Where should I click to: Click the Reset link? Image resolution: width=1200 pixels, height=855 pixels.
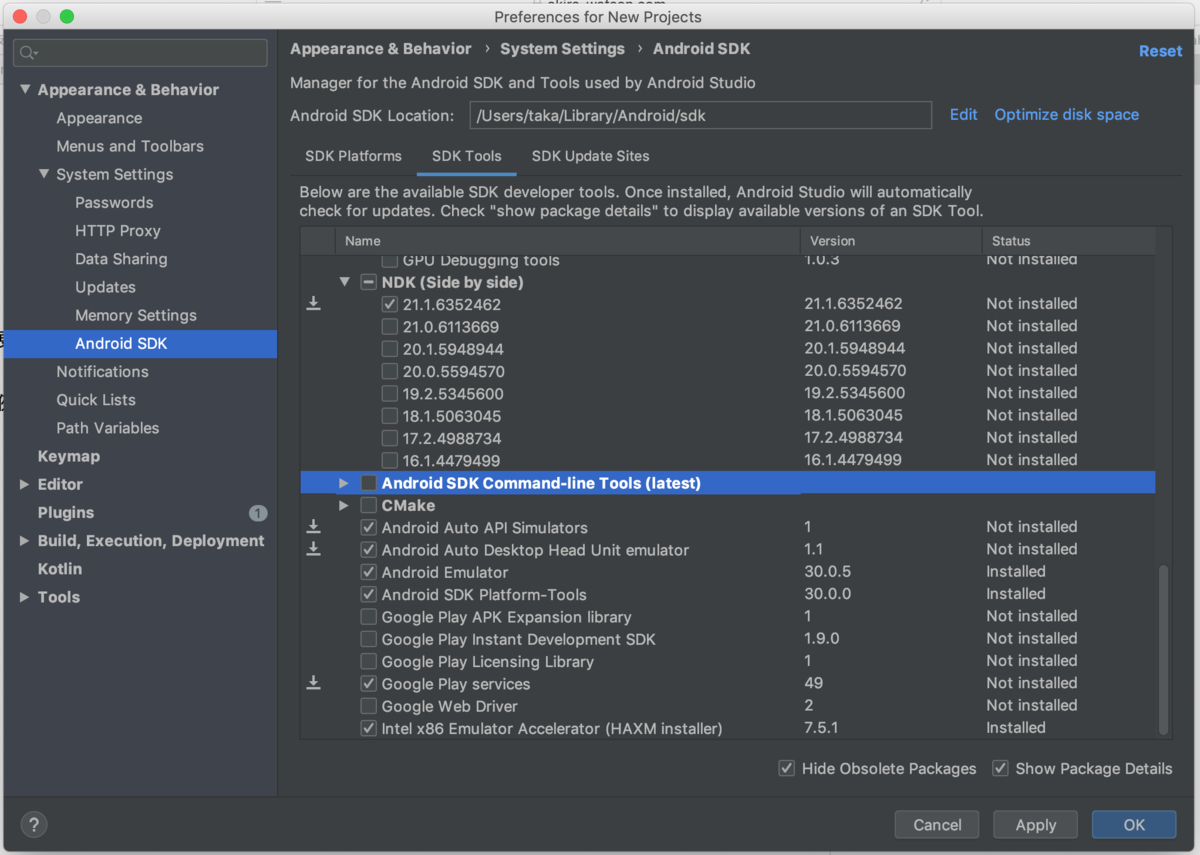pyautogui.click(x=1160, y=51)
